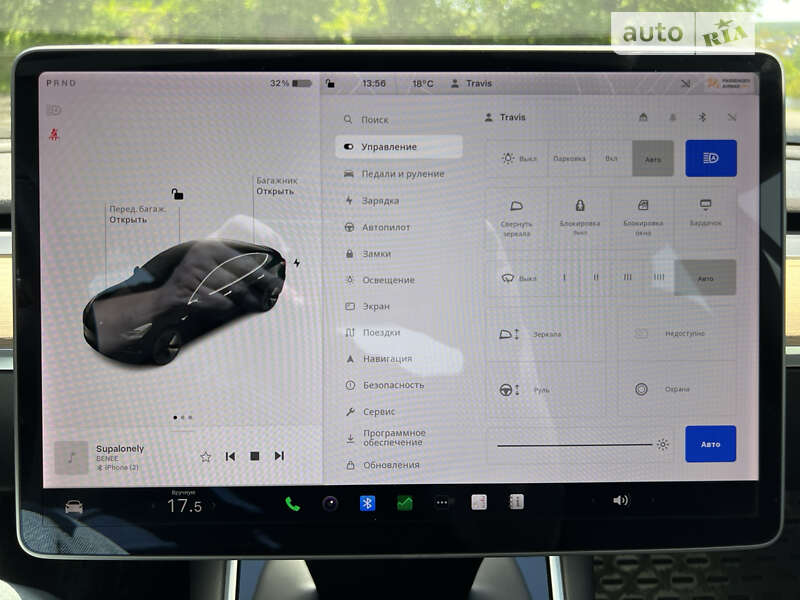This screenshot has height=600, width=800.
Task: Open glovebox via Бардачок icon
Action: point(705,213)
